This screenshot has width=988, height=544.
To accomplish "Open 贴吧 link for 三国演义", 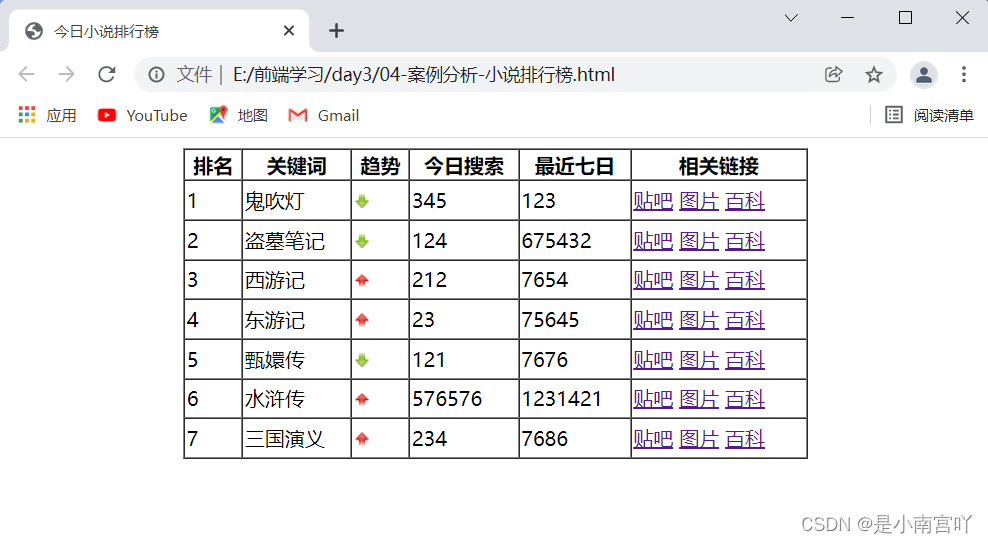I will [653, 439].
